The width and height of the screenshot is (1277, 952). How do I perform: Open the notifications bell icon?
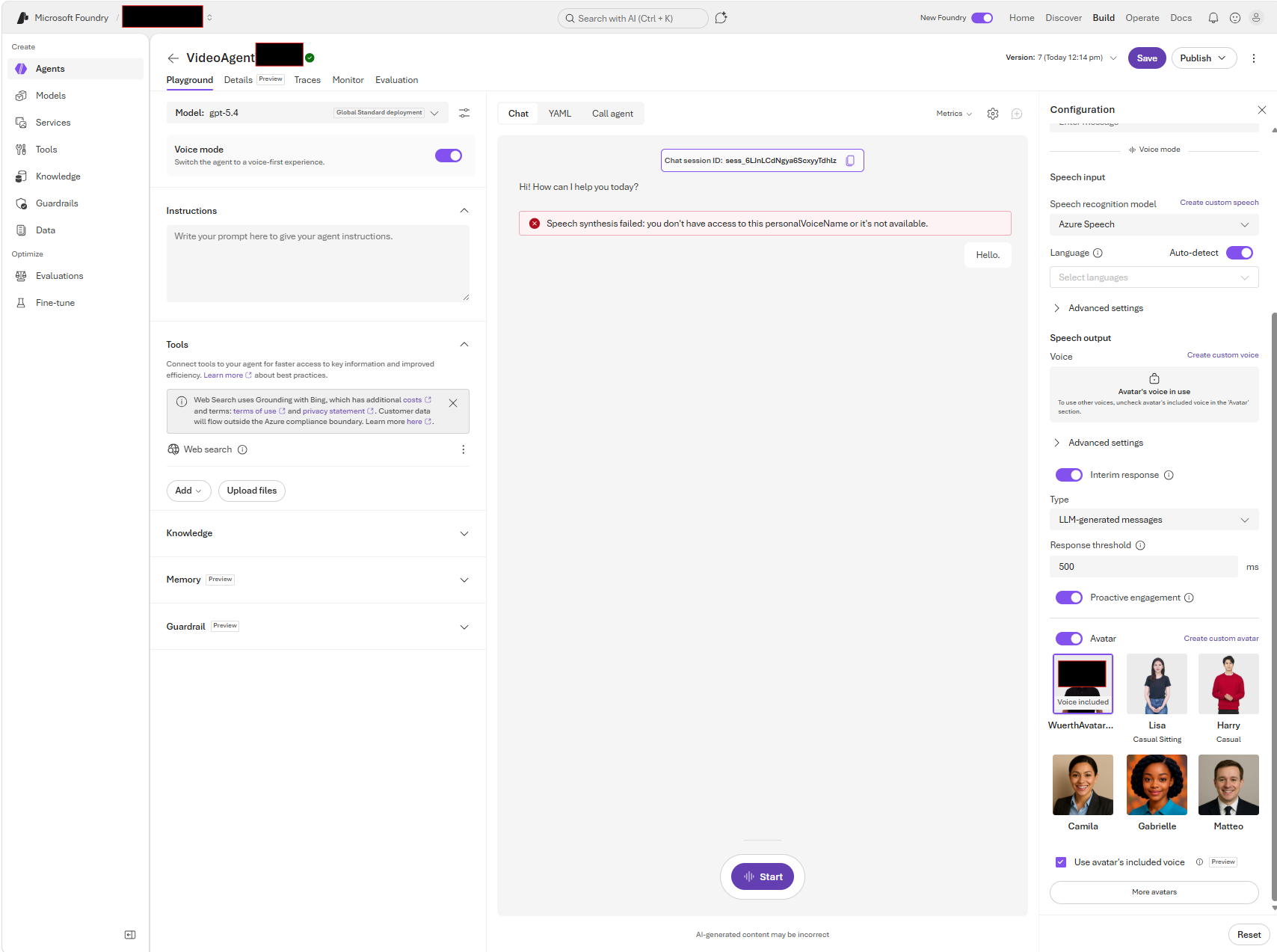point(1213,18)
